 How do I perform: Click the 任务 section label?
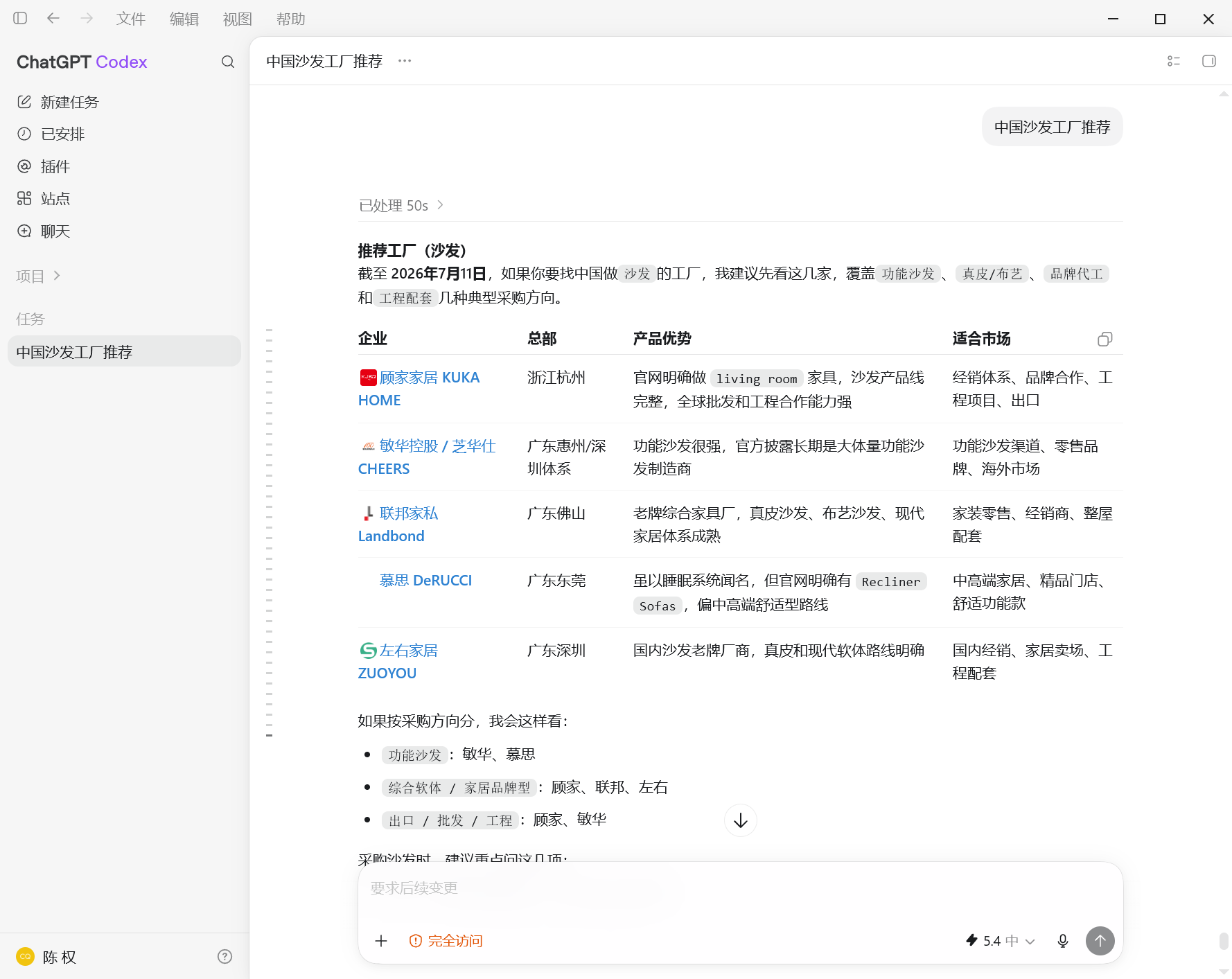(30, 319)
